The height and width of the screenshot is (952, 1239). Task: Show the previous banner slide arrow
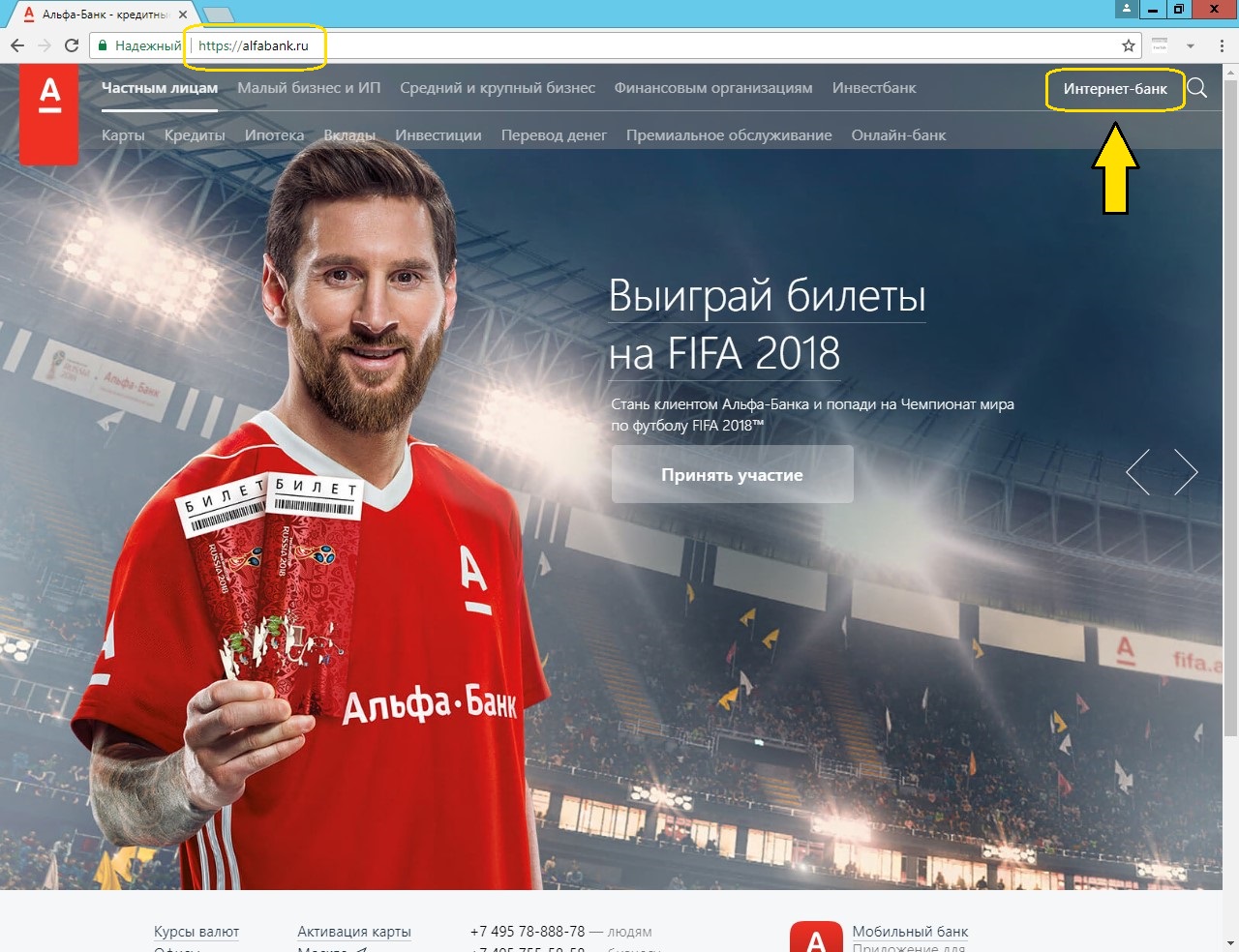[x=1138, y=472]
